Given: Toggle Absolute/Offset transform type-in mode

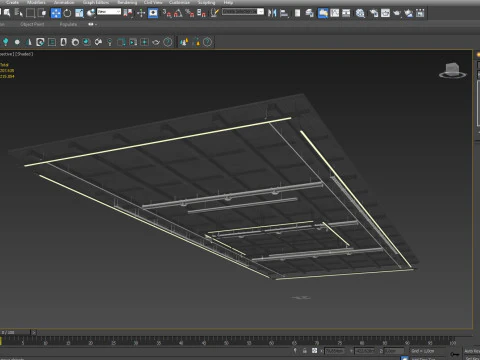Looking at the screenshot, I should (314, 351).
